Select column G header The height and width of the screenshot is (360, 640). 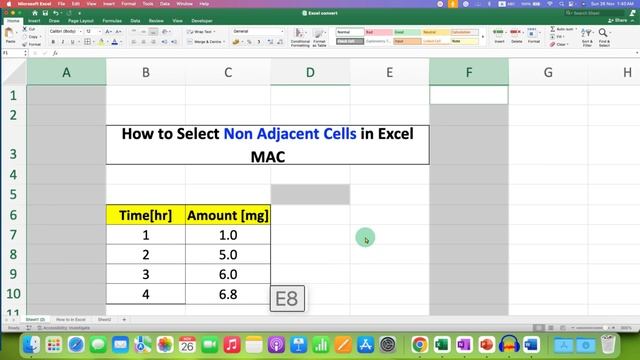548,72
